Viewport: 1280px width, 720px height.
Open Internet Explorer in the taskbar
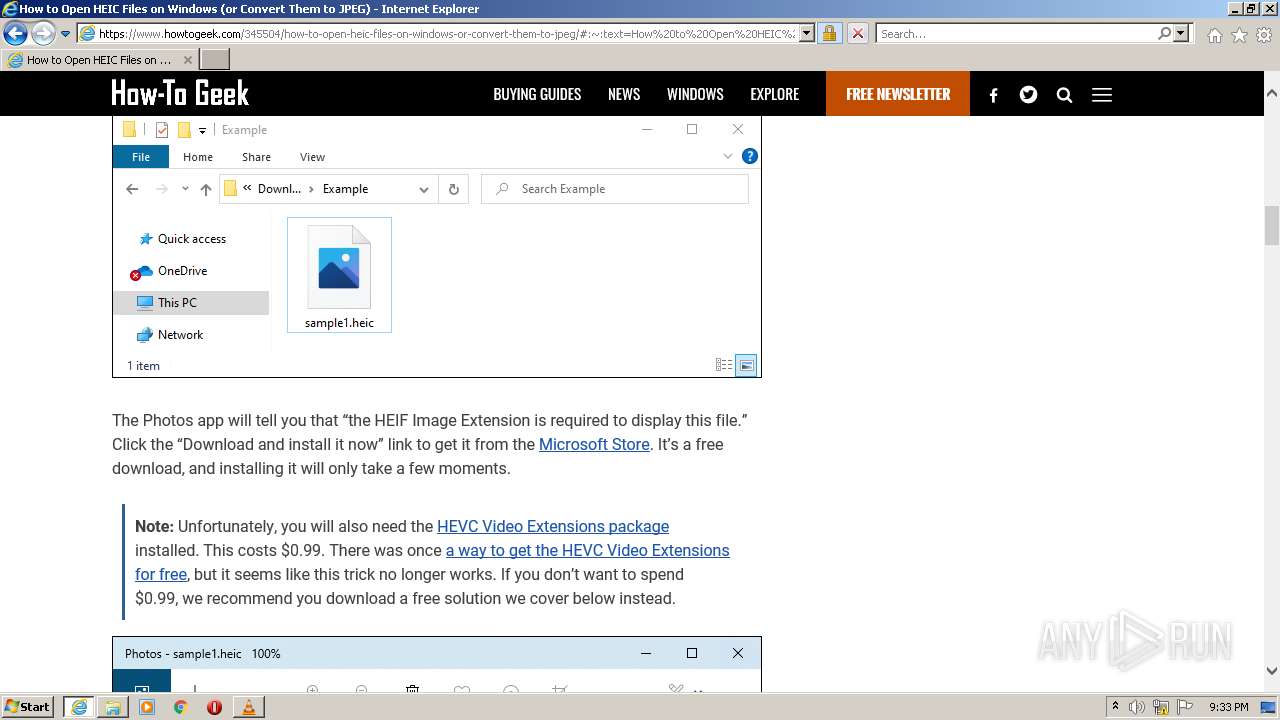click(x=79, y=707)
